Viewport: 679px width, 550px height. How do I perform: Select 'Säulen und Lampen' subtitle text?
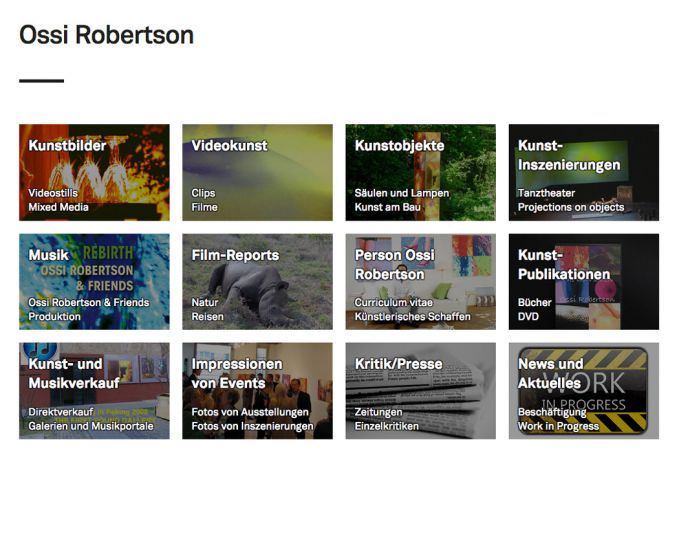[x=401, y=193]
